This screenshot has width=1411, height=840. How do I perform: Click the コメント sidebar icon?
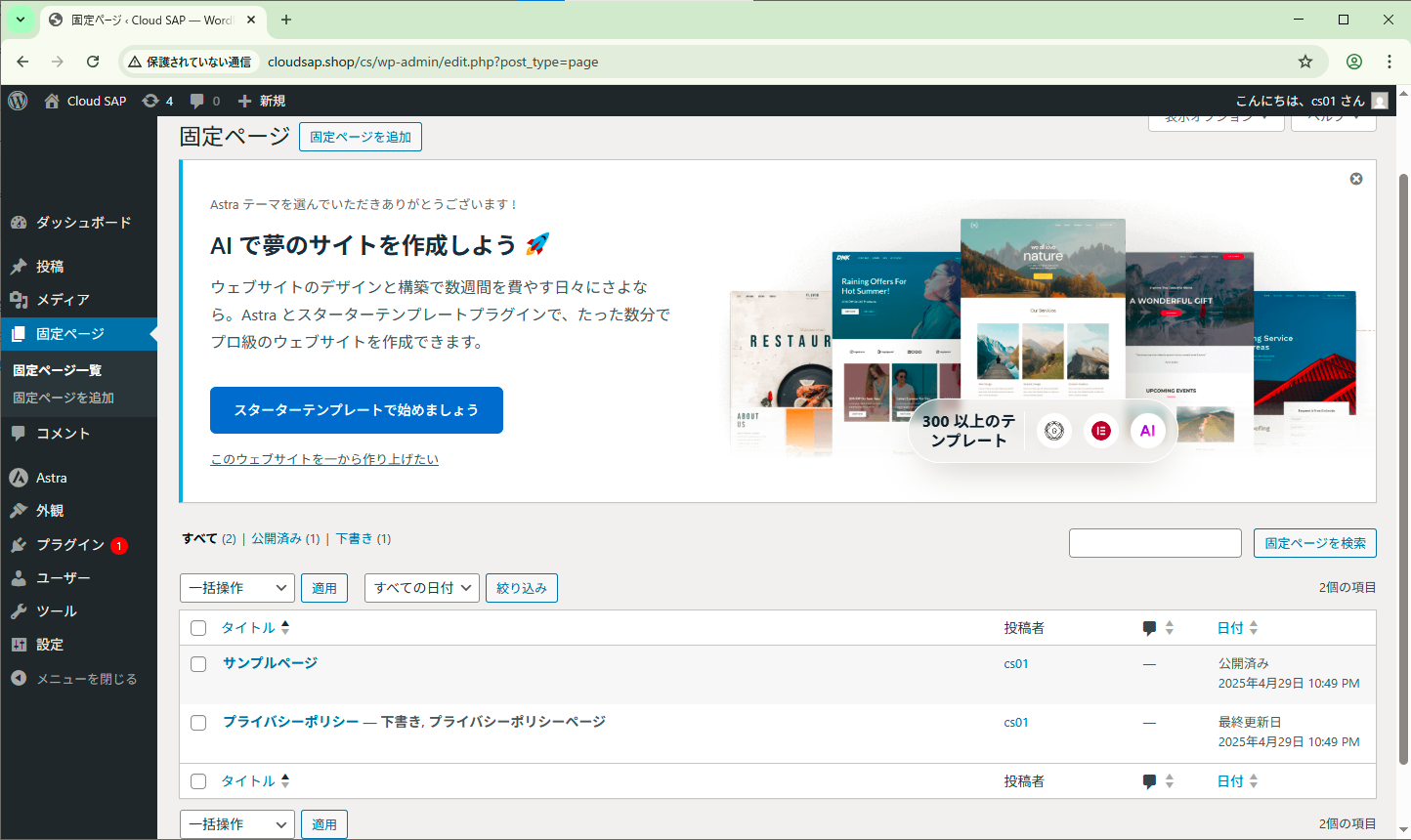pyautogui.click(x=19, y=434)
